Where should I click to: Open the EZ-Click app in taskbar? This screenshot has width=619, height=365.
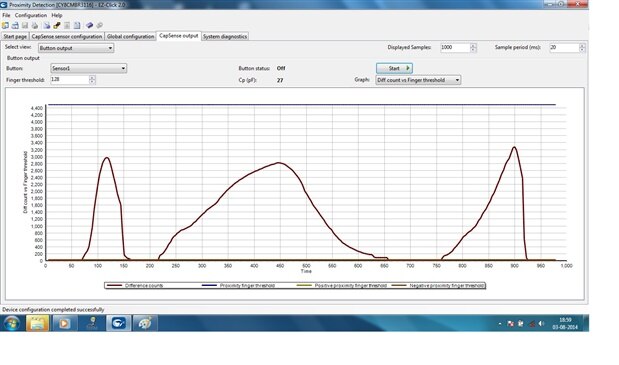click(x=118, y=324)
